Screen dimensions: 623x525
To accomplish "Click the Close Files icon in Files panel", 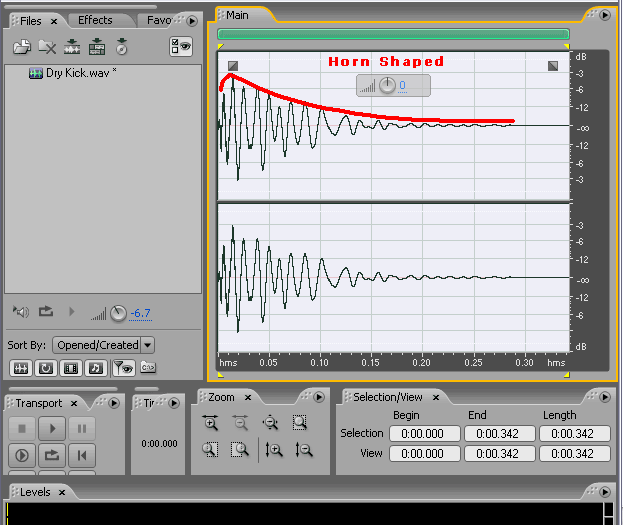I will (x=47, y=47).
